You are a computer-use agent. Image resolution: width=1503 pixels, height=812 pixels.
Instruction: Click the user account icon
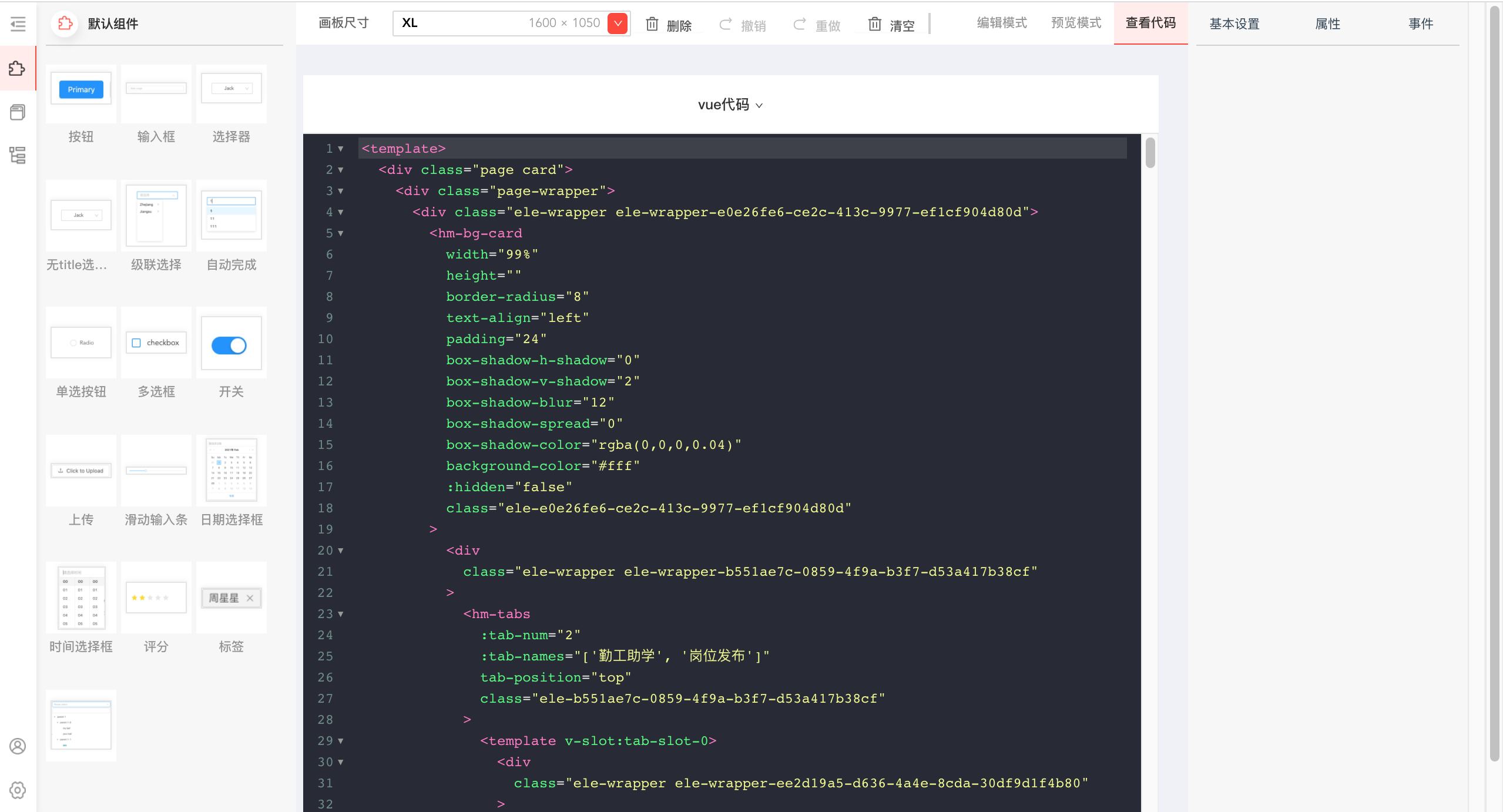pos(18,746)
